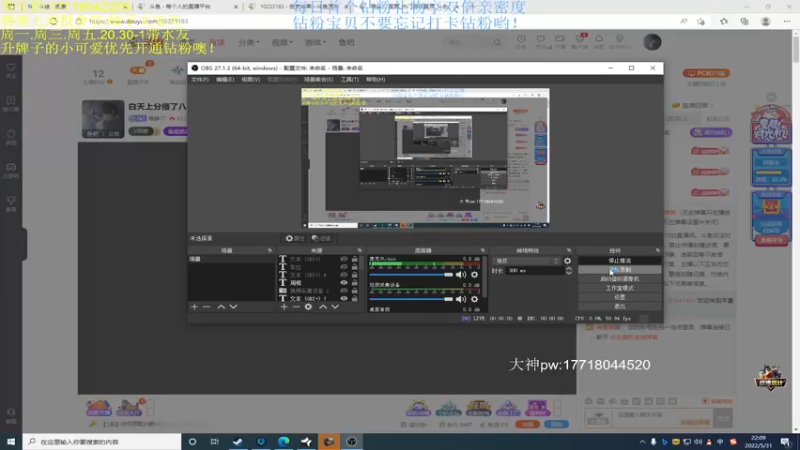This screenshot has width=800, height=450.
Task: Click the 退出 exit button in OBS
Action: tap(619, 307)
